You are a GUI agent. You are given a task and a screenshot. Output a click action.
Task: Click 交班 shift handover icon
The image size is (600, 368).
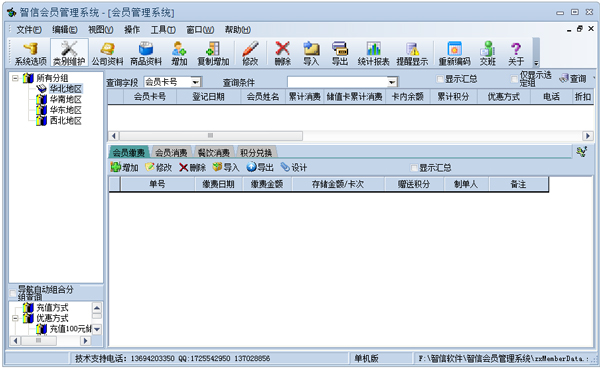(488, 53)
